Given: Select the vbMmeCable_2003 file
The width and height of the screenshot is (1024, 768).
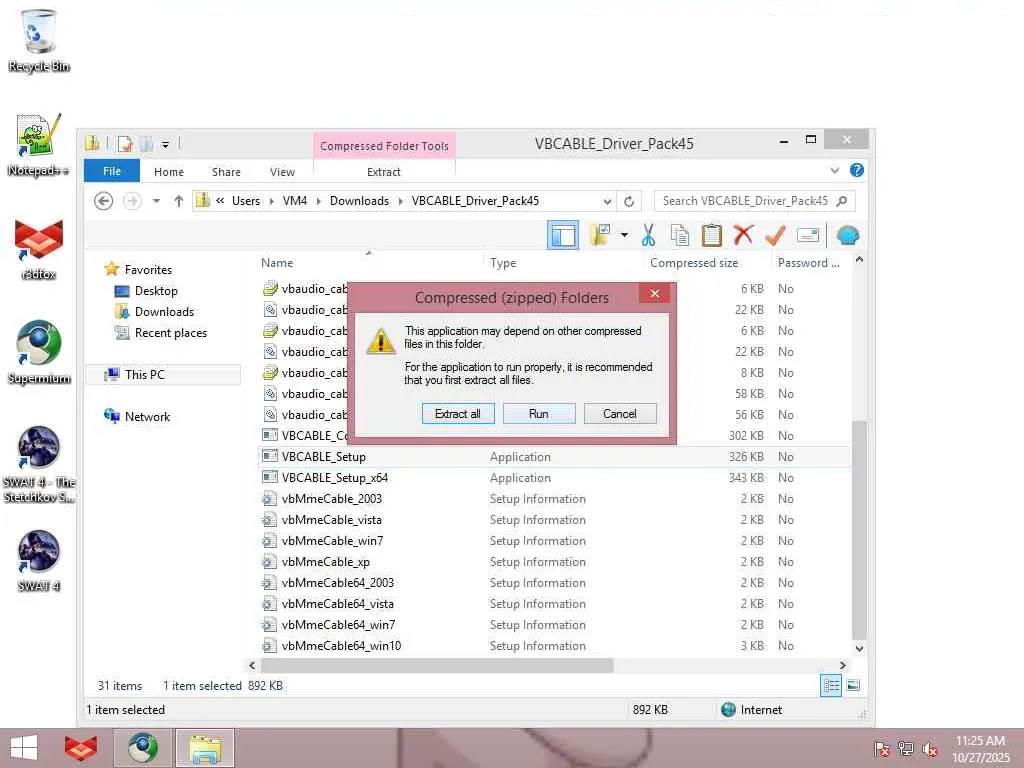Looking at the screenshot, I should click(332, 498).
